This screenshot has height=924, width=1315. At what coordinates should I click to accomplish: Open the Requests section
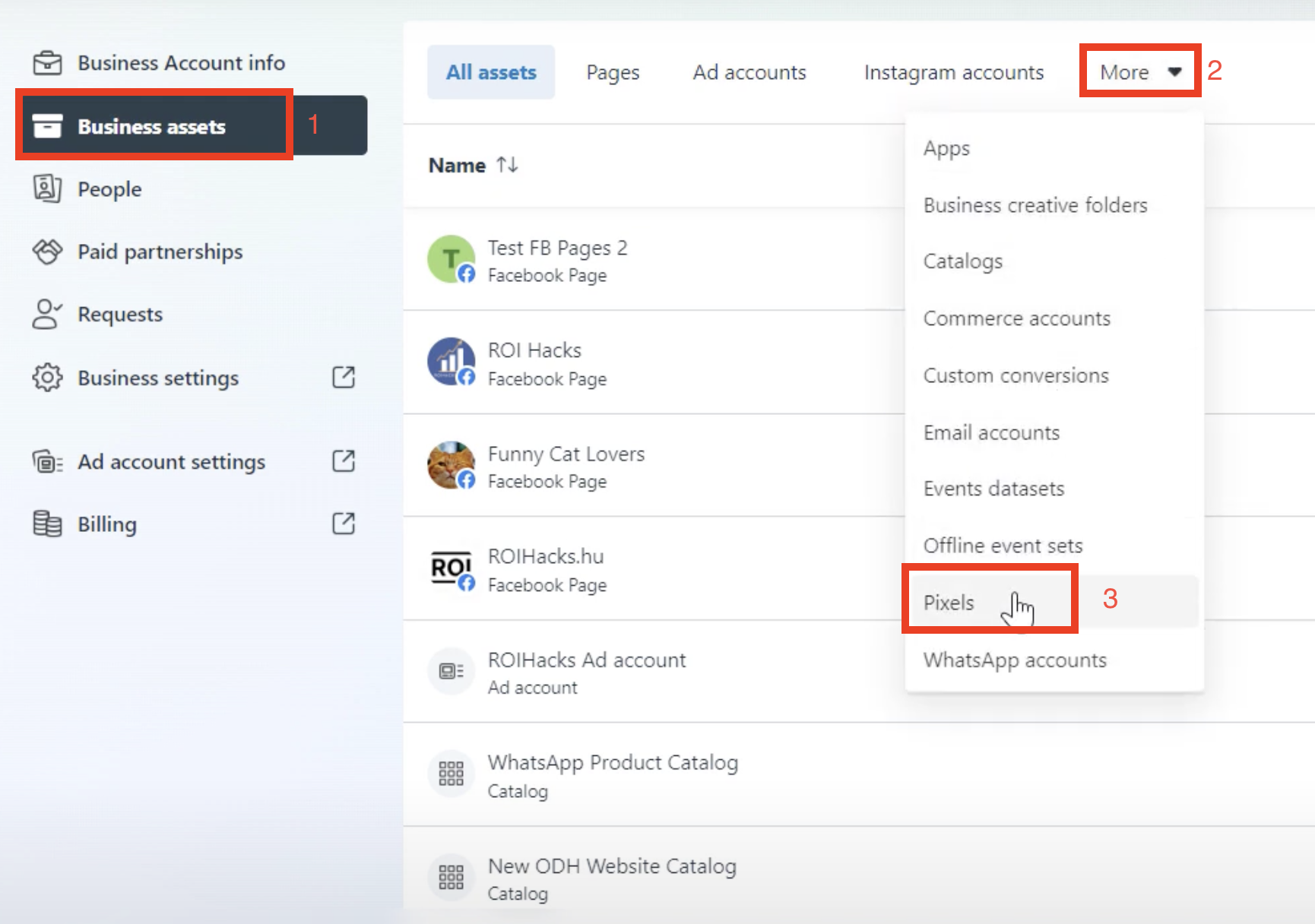pyautogui.click(x=120, y=315)
